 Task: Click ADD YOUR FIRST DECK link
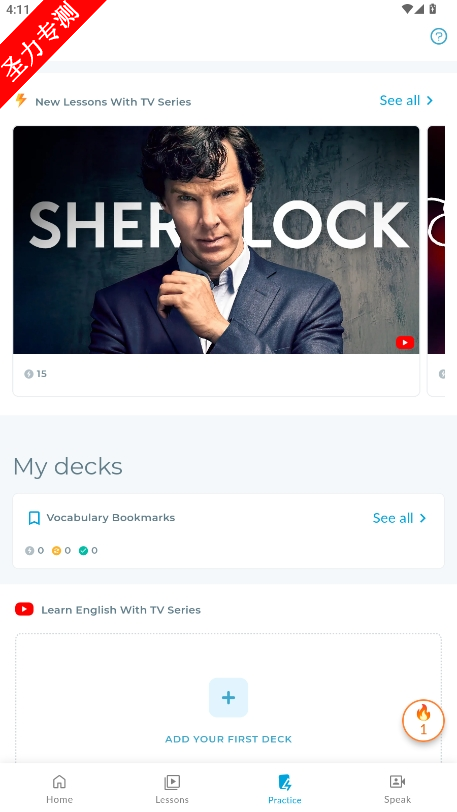coord(228,739)
